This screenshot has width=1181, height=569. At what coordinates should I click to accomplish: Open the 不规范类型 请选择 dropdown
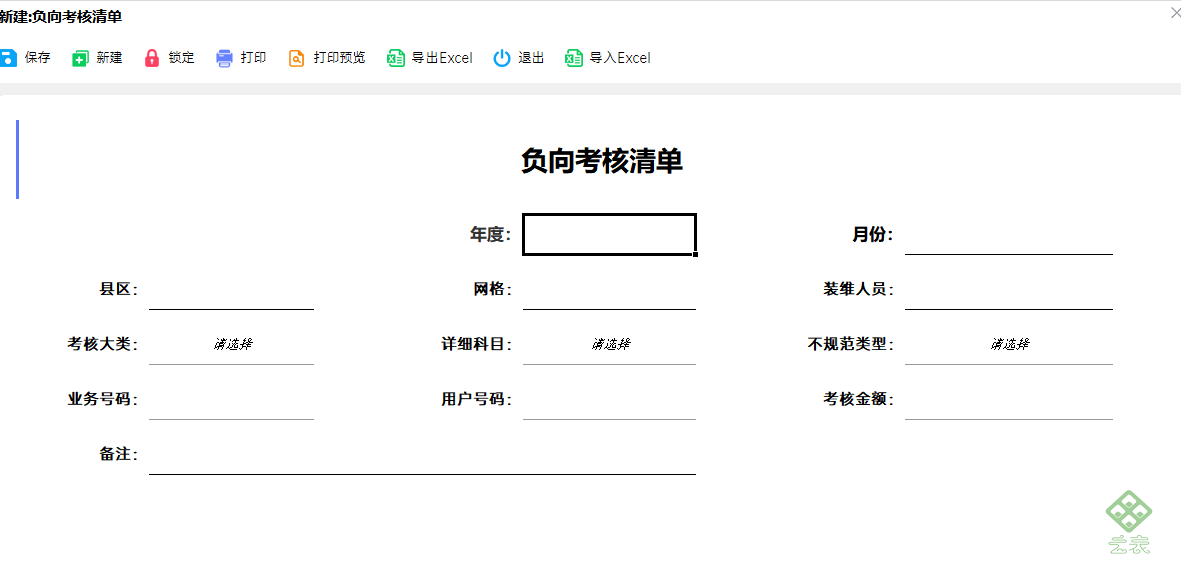point(1009,344)
